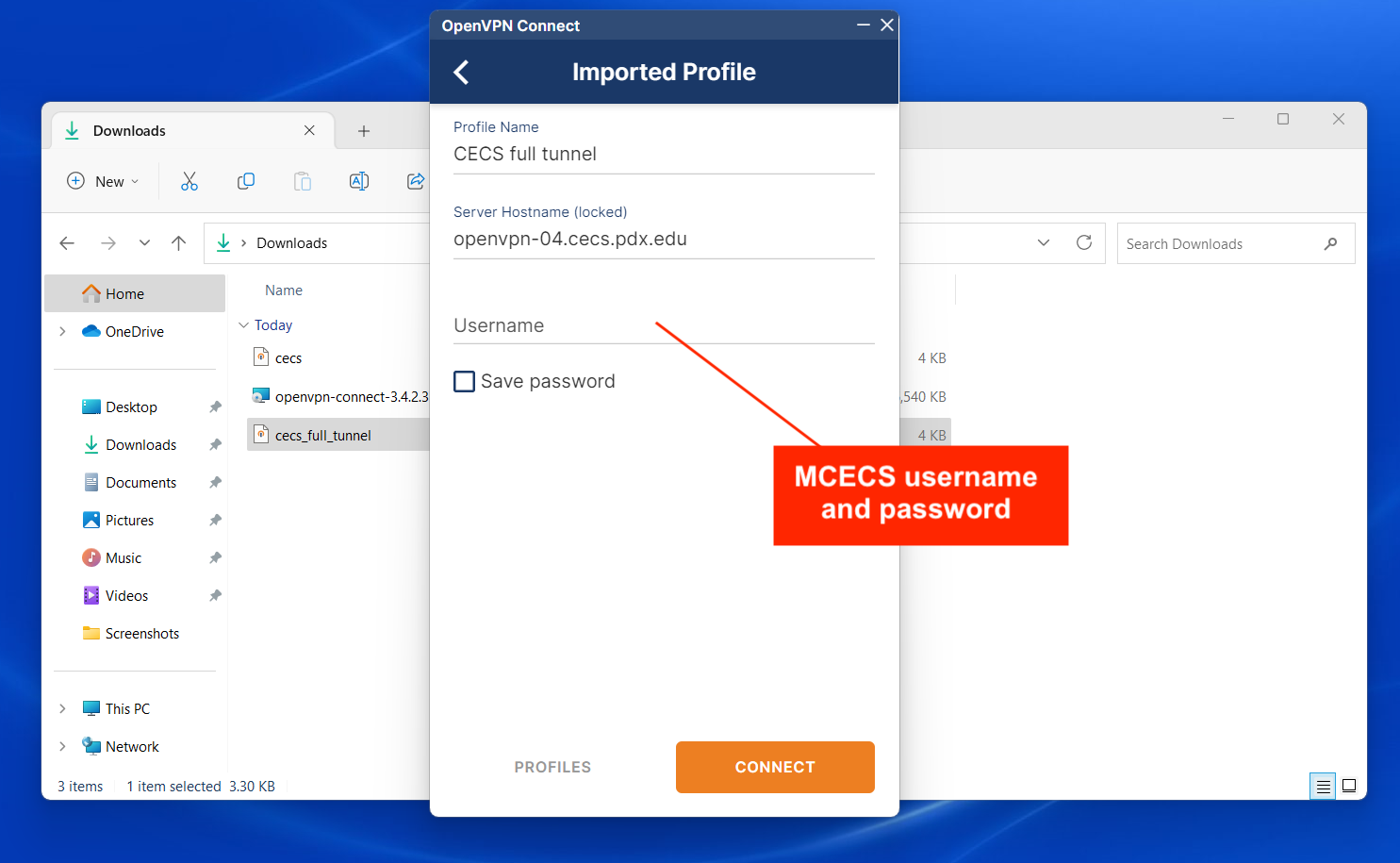Image resolution: width=1400 pixels, height=863 pixels.
Task: Click the Username input field
Action: (x=664, y=326)
